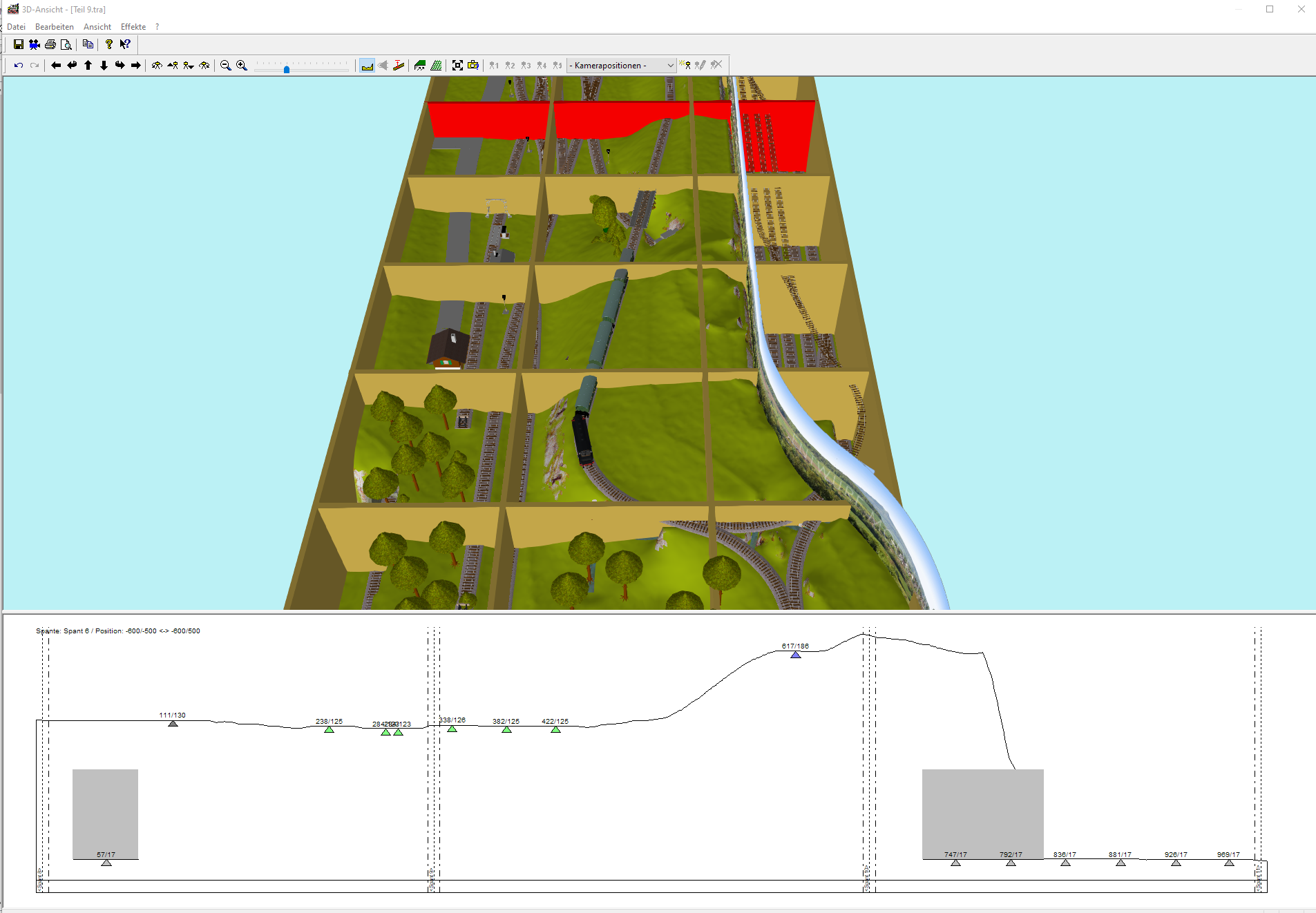Viewport: 1316px width, 913px height.
Task: Activate context help pointer icon
Action: tap(125, 44)
